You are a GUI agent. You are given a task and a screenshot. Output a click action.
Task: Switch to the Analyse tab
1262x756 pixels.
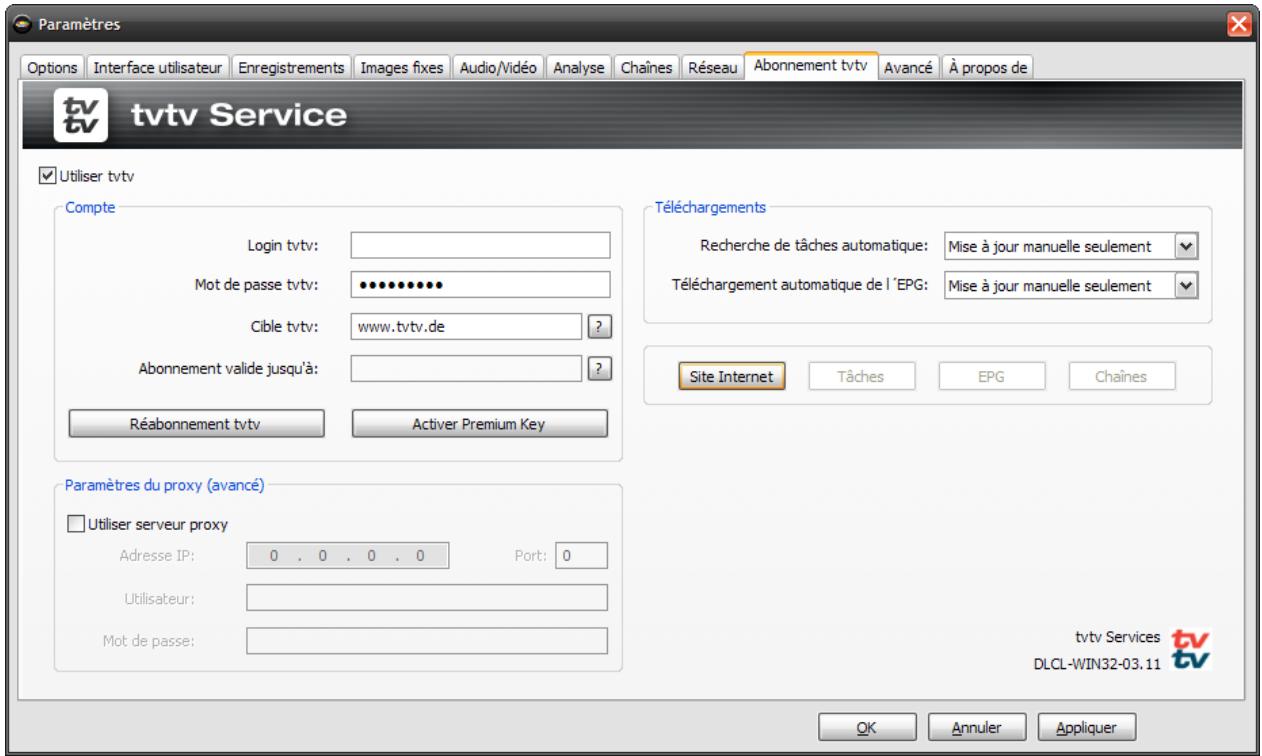[579, 67]
